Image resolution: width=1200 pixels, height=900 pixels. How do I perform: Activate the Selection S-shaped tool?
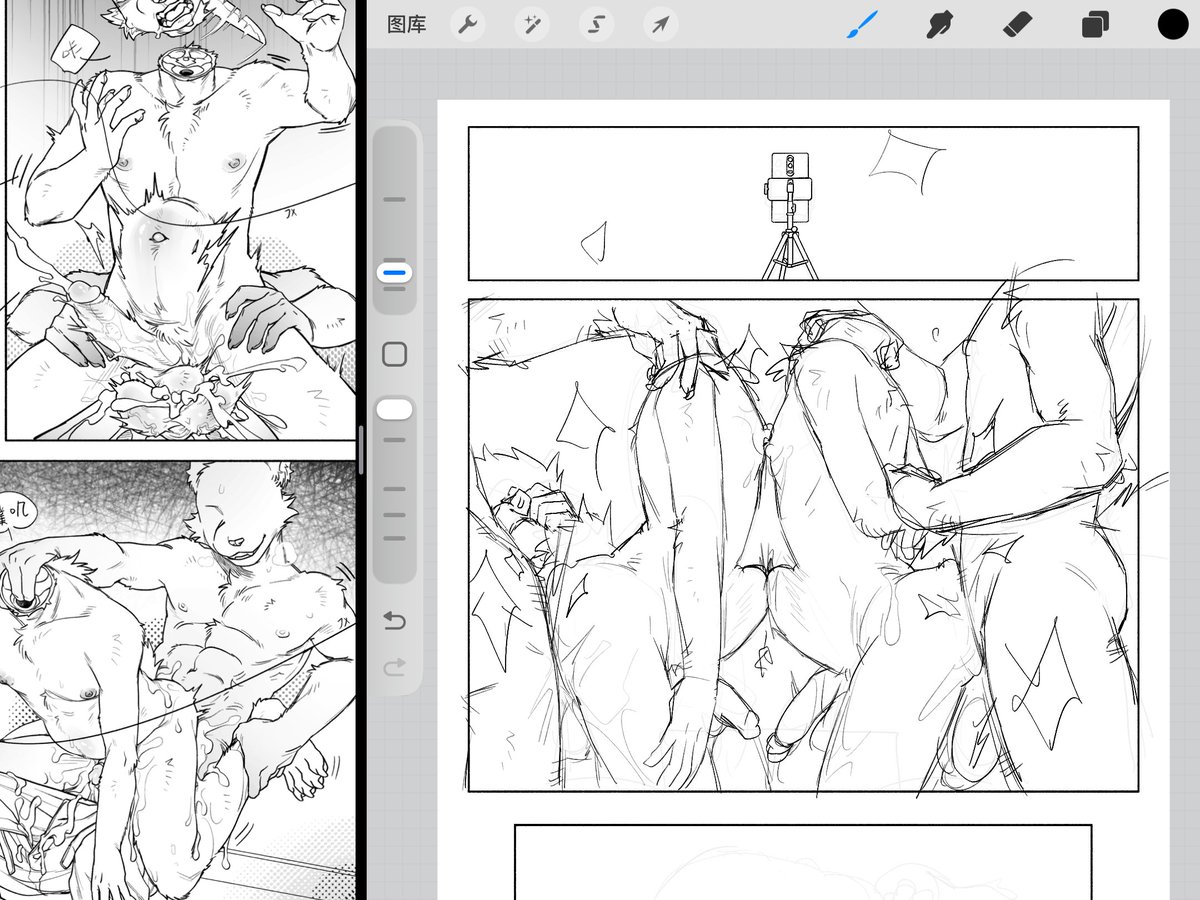coord(596,25)
